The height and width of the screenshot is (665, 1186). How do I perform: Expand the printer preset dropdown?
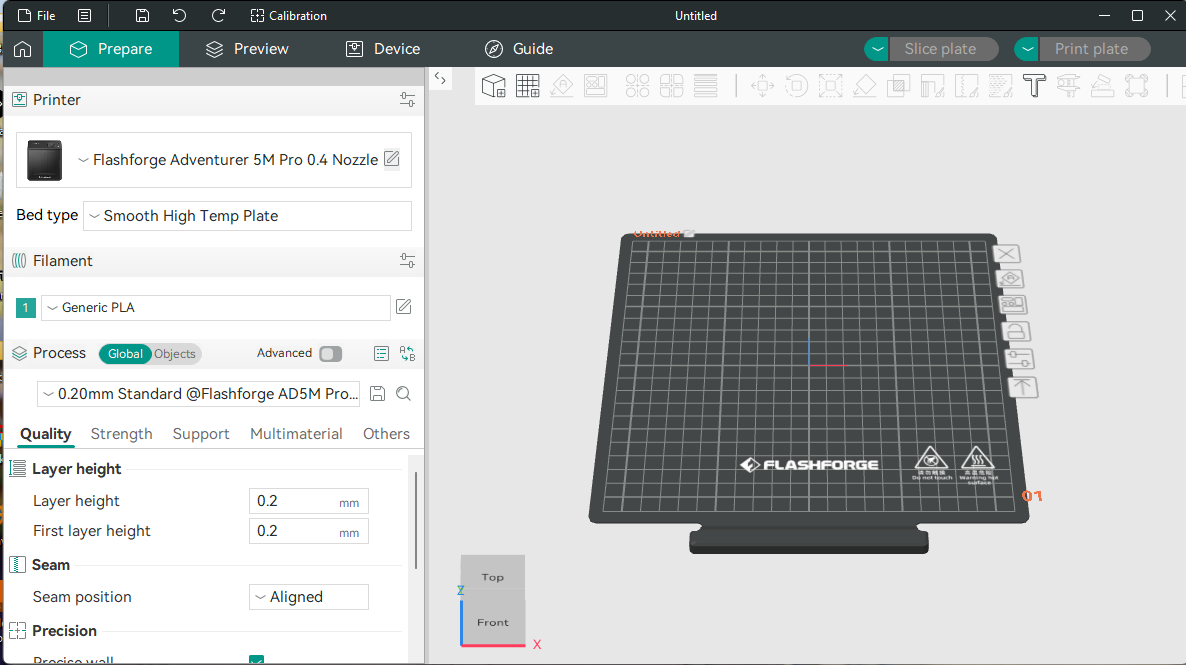click(x=83, y=160)
